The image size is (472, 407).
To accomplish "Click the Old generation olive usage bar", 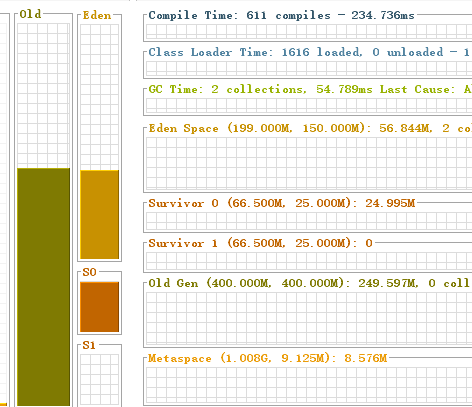I will [44, 287].
